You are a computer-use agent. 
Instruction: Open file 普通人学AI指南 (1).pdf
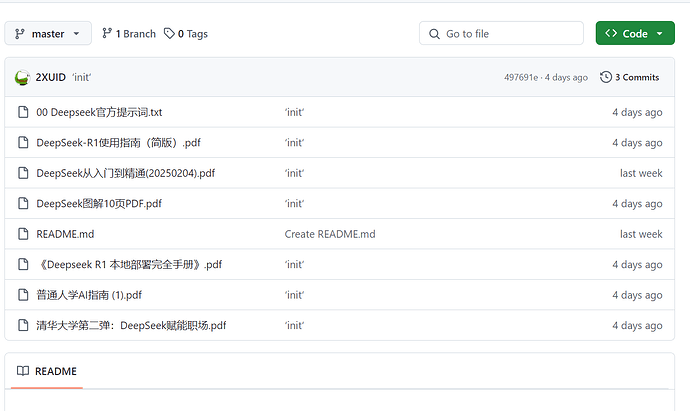(89, 295)
